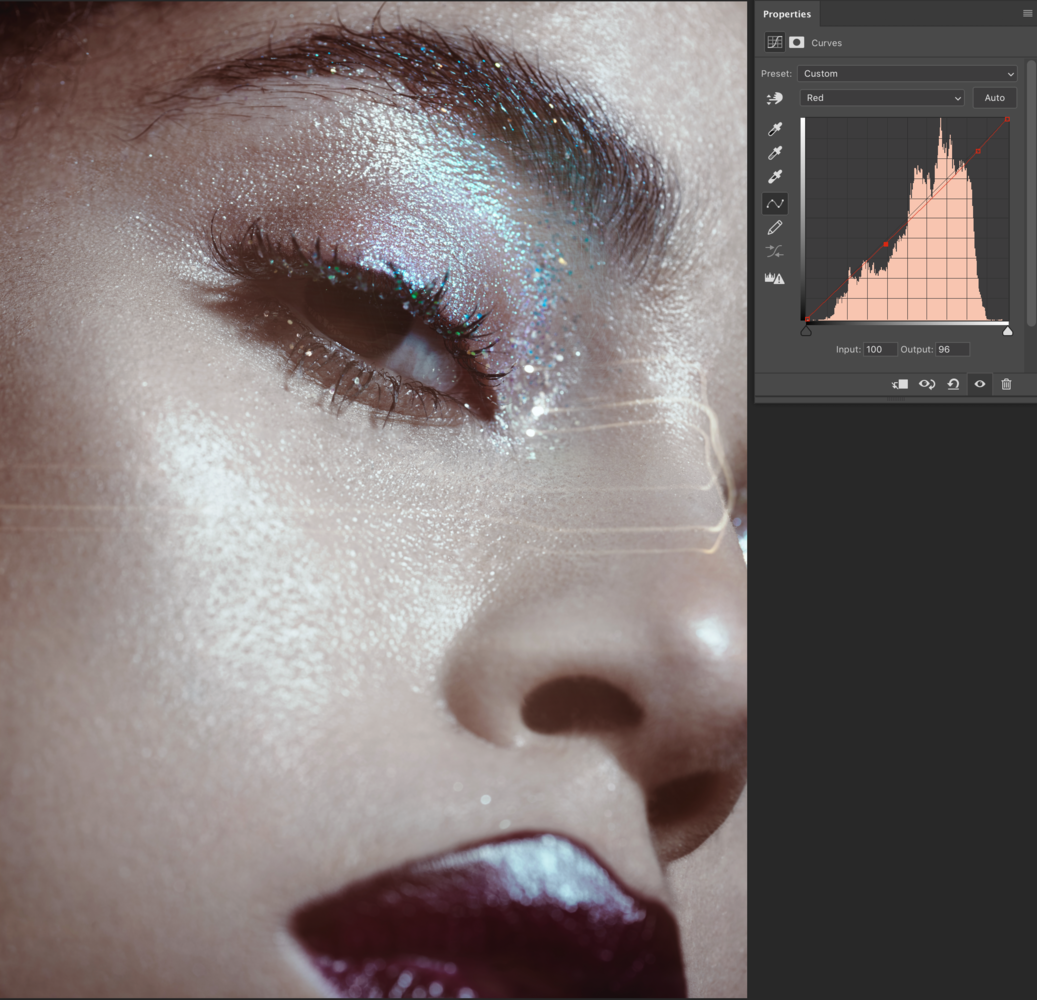
Task: Clip the Curves adjustment to the layer below
Action: [x=899, y=384]
